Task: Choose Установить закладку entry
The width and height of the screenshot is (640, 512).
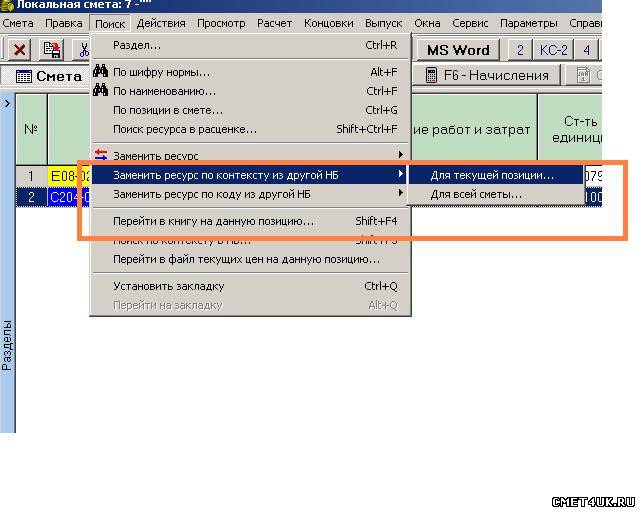Action: click(250, 286)
